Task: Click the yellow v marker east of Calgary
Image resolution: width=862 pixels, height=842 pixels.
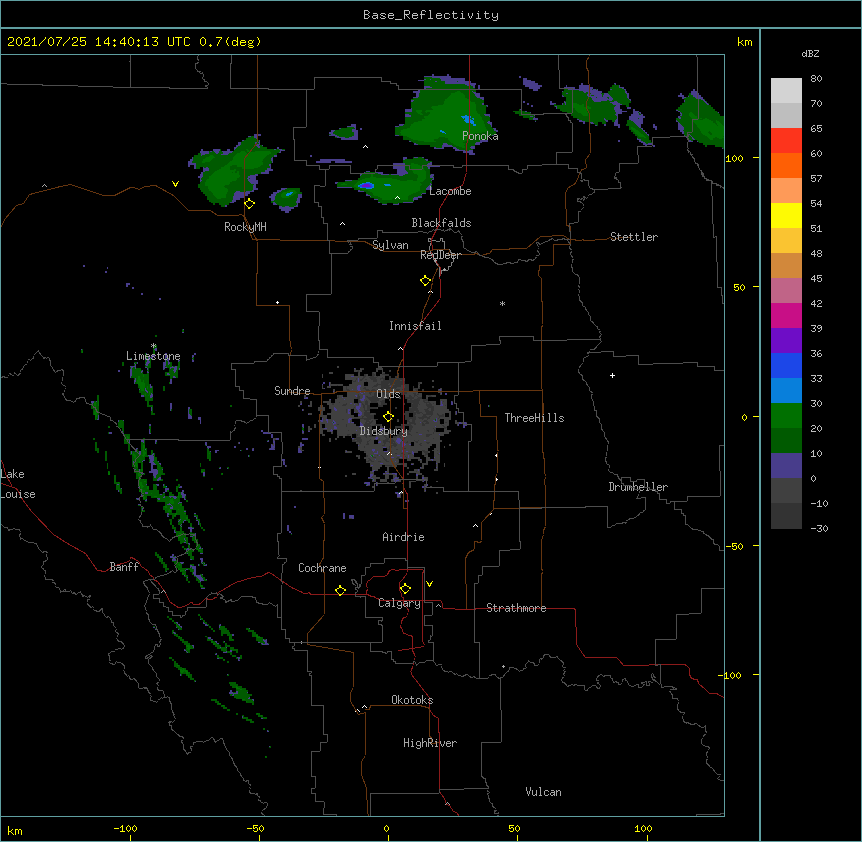Action: point(429,584)
